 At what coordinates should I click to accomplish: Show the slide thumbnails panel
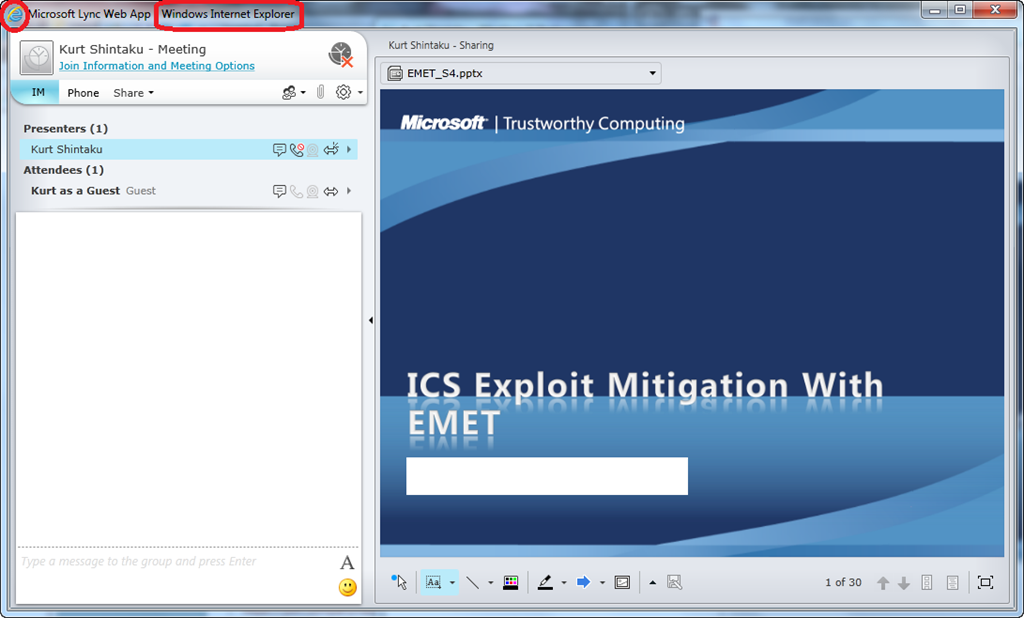(926, 582)
